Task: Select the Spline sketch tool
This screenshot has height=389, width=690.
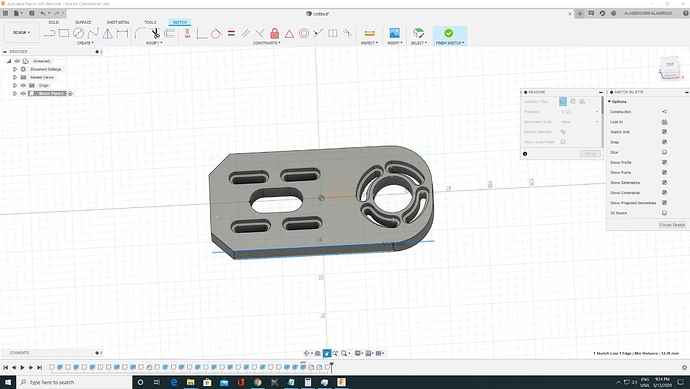Action: pyautogui.click(x=93, y=33)
